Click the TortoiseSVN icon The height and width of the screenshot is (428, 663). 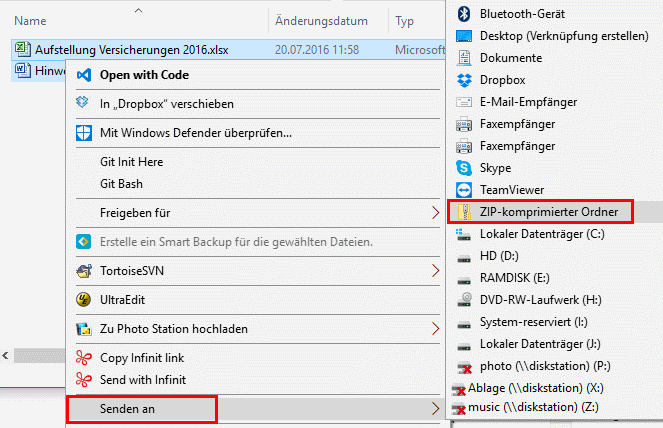(84, 270)
